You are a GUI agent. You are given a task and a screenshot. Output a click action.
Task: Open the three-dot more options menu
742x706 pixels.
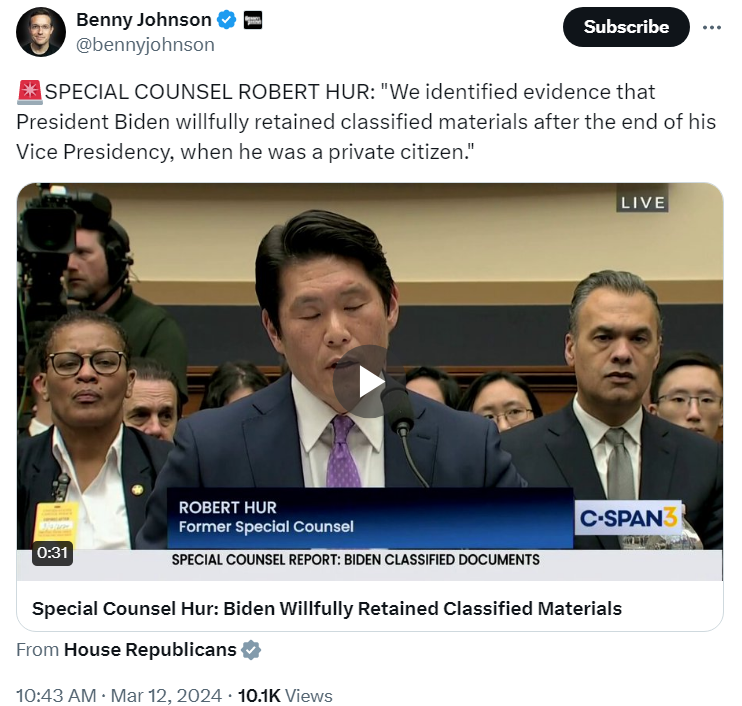point(712,27)
